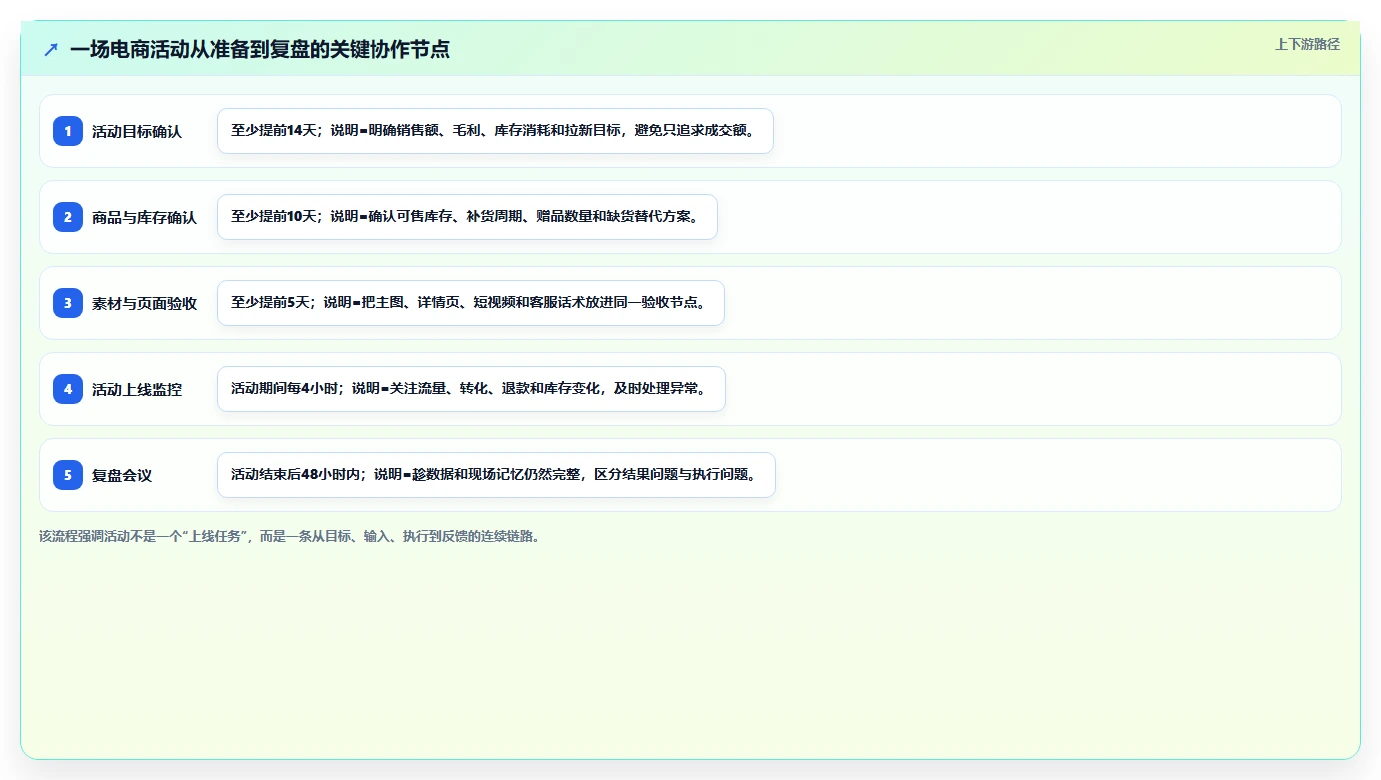
Task: Select the title 一场电商活动从准备到复盘的关键协作节点
Action: [x=260, y=49]
